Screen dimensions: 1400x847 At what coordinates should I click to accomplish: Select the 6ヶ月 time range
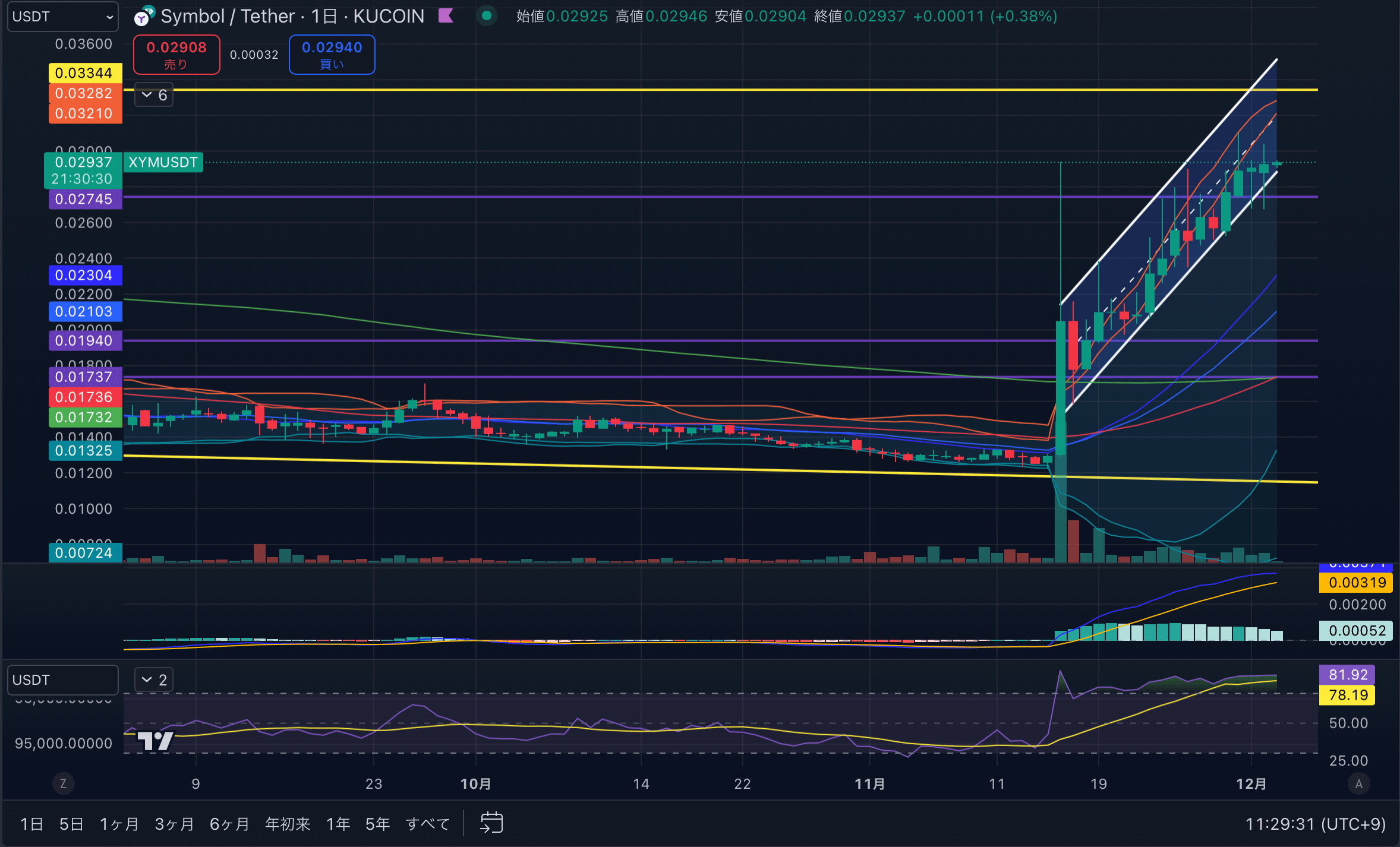[x=229, y=824]
